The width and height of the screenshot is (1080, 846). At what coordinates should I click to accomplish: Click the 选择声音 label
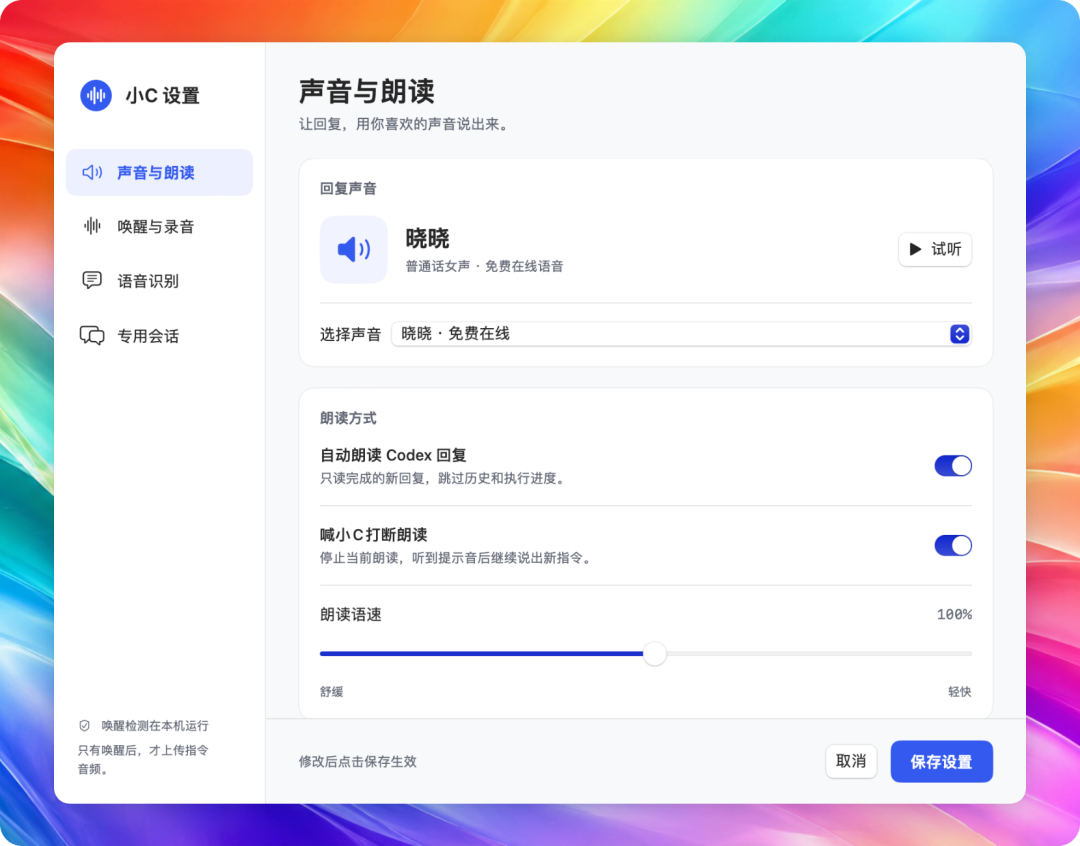click(x=350, y=334)
